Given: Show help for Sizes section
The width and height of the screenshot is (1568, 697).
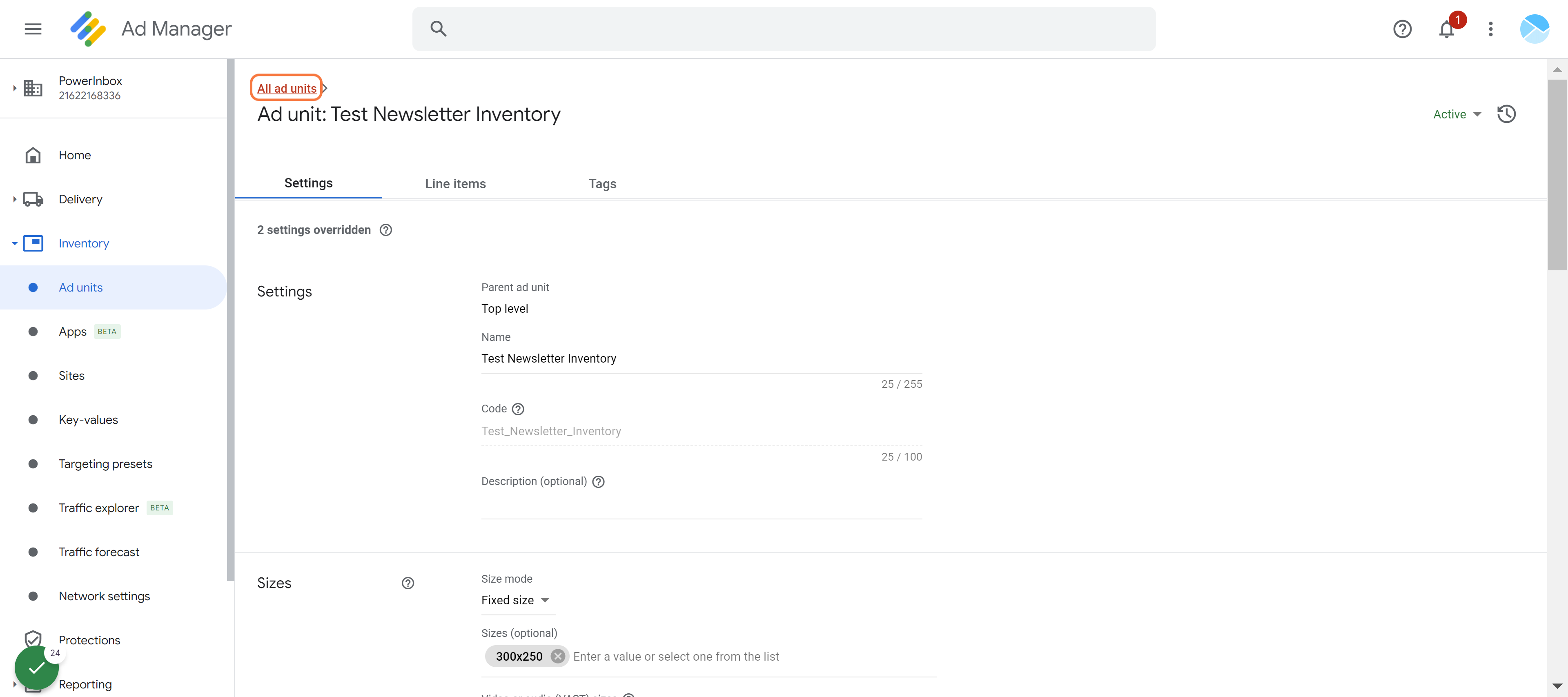Looking at the screenshot, I should [408, 583].
